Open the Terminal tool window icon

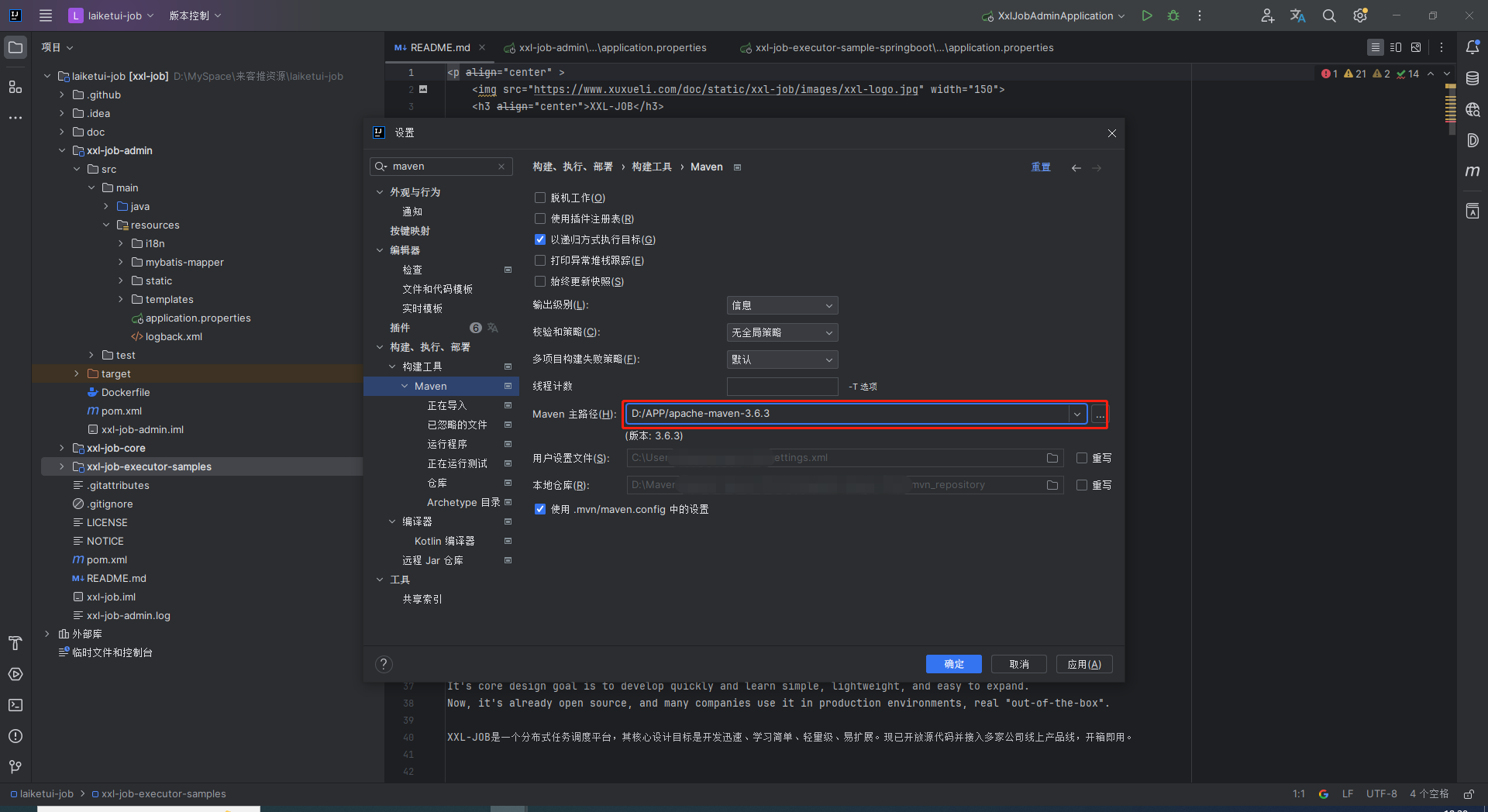(x=15, y=705)
